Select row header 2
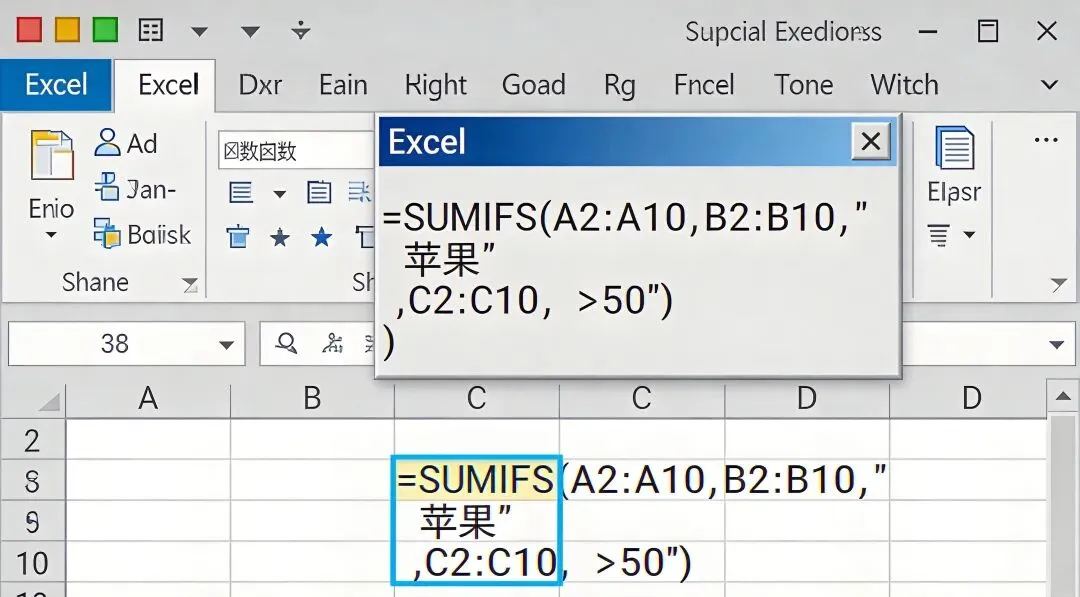Screen dimensions: 1080x597 (32, 441)
